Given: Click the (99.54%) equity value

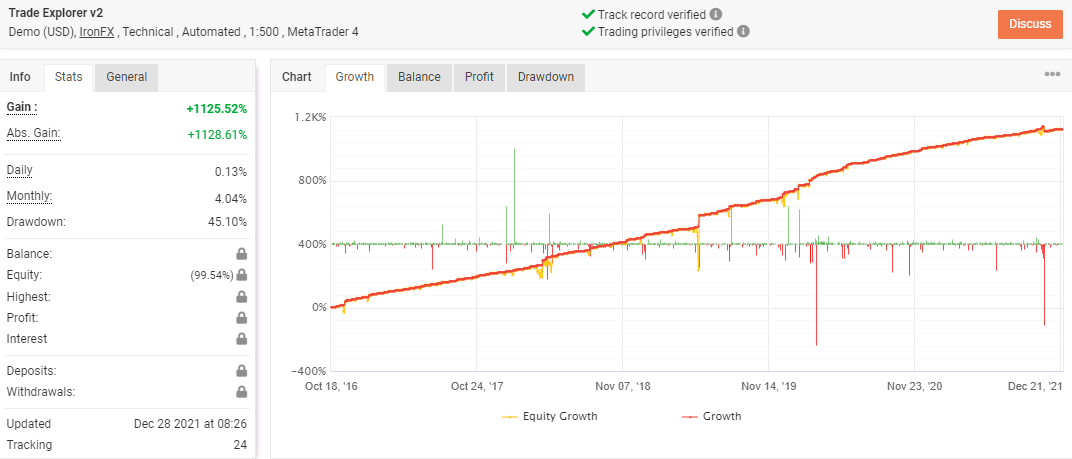Looking at the screenshot, I should [x=211, y=275].
